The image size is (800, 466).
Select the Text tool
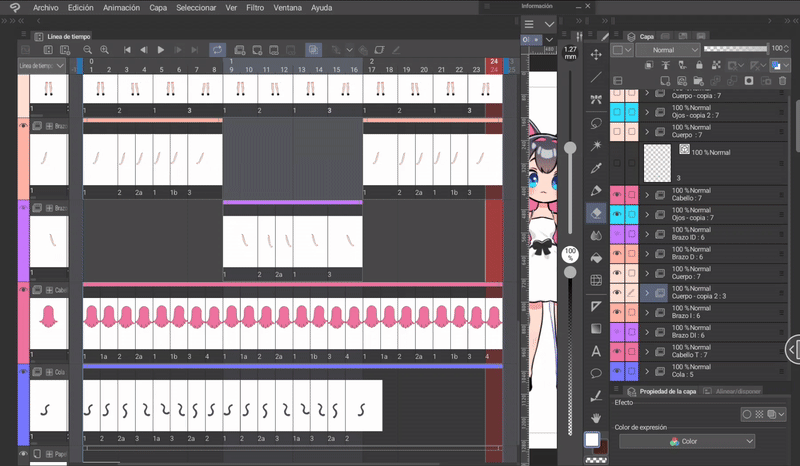[x=596, y=351]
